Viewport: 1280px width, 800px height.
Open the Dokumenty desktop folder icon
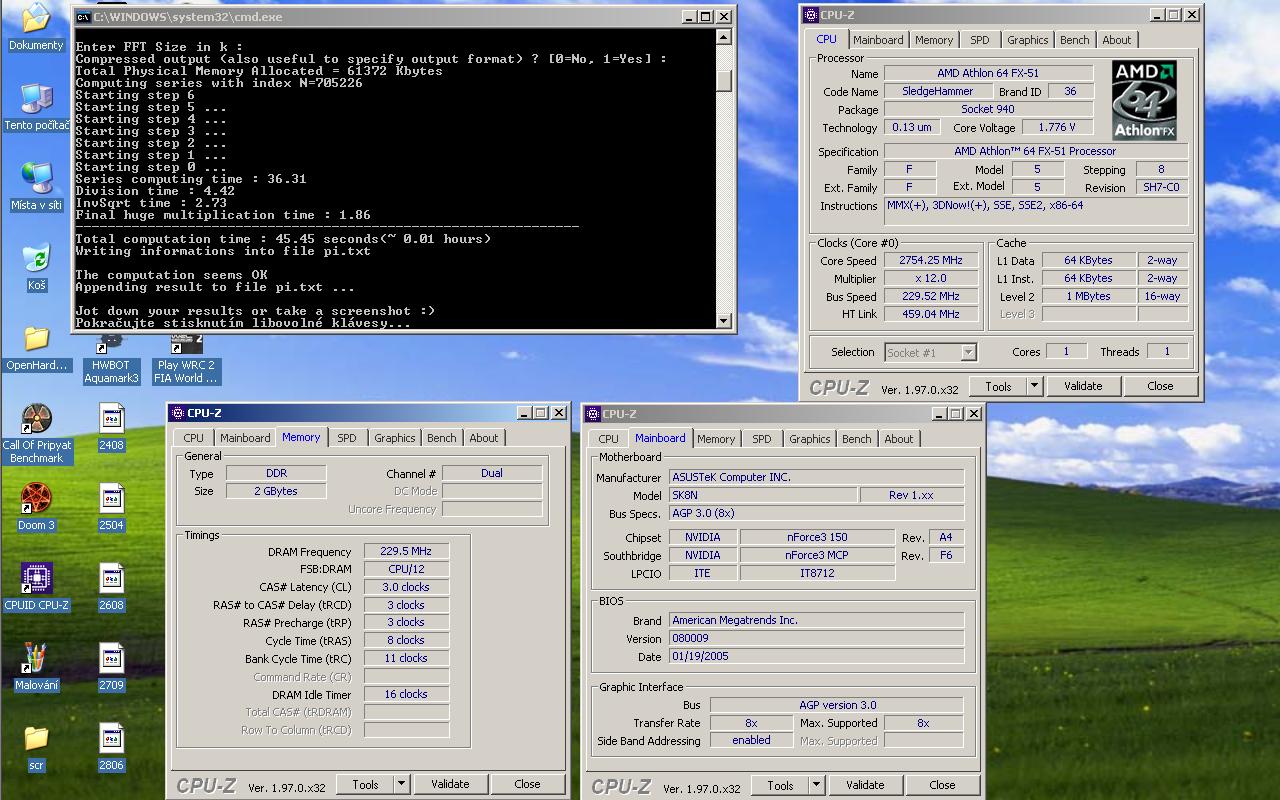(36, 18)
